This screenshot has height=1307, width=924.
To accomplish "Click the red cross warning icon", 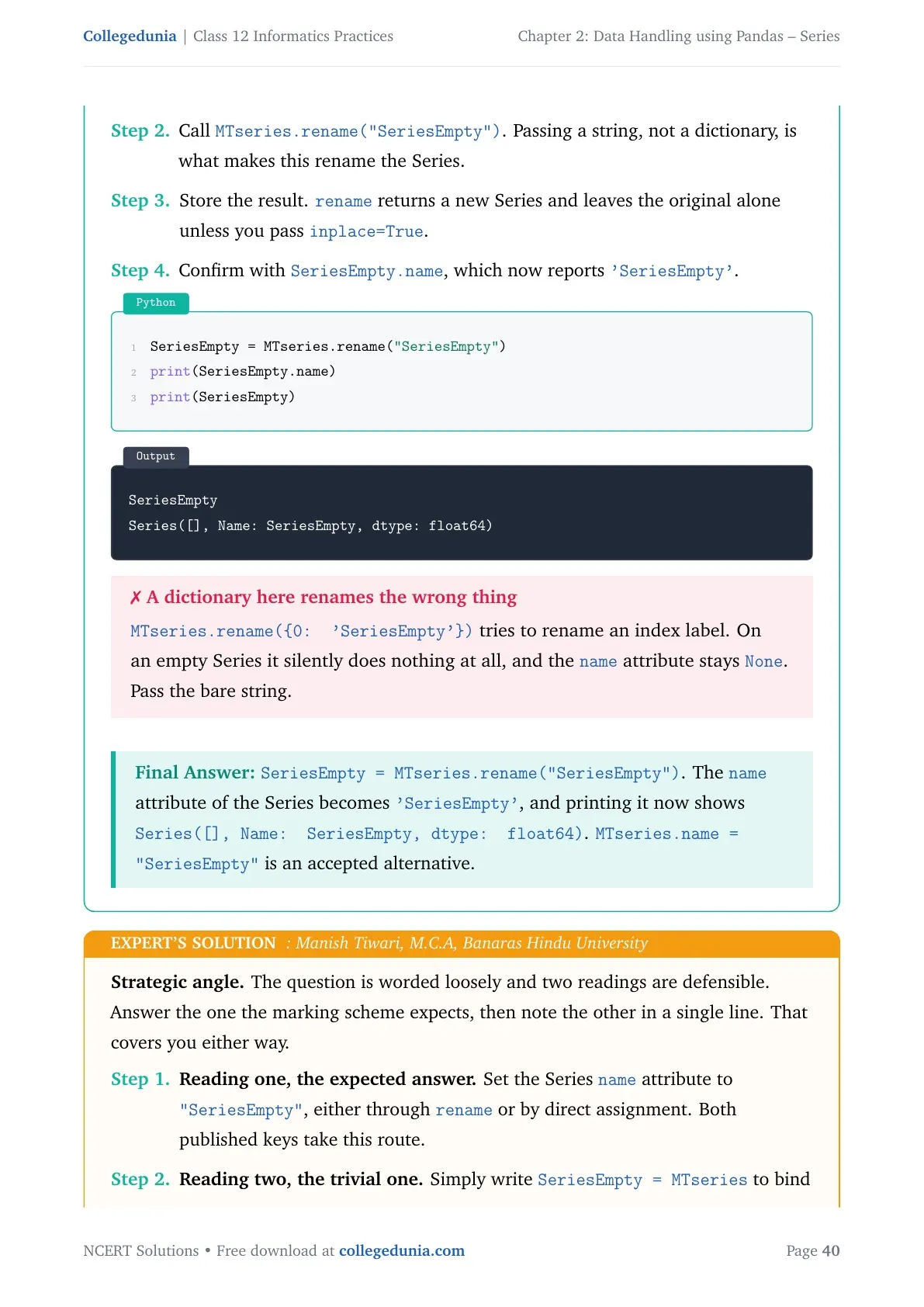I will pos(136,597).
